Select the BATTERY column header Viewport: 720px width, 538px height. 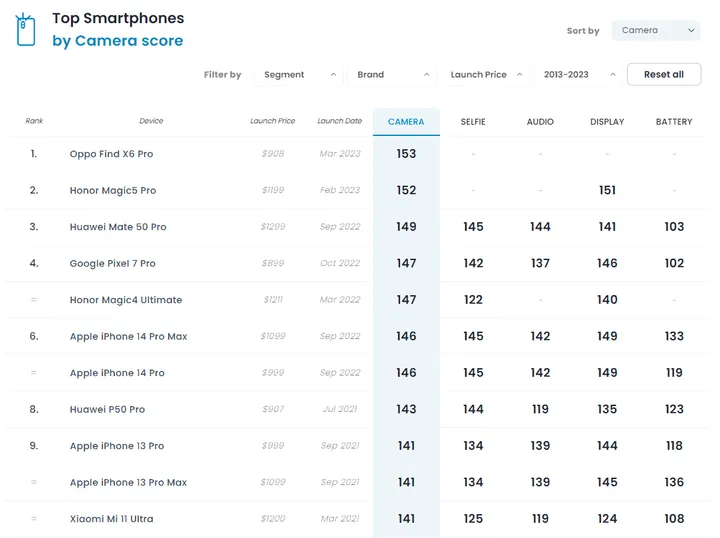[674, 122]
